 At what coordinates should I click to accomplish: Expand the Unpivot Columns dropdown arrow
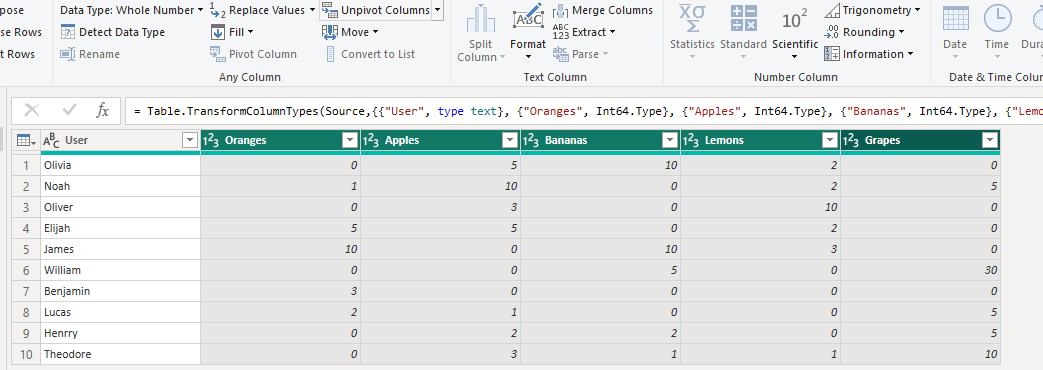pos(437,10)
